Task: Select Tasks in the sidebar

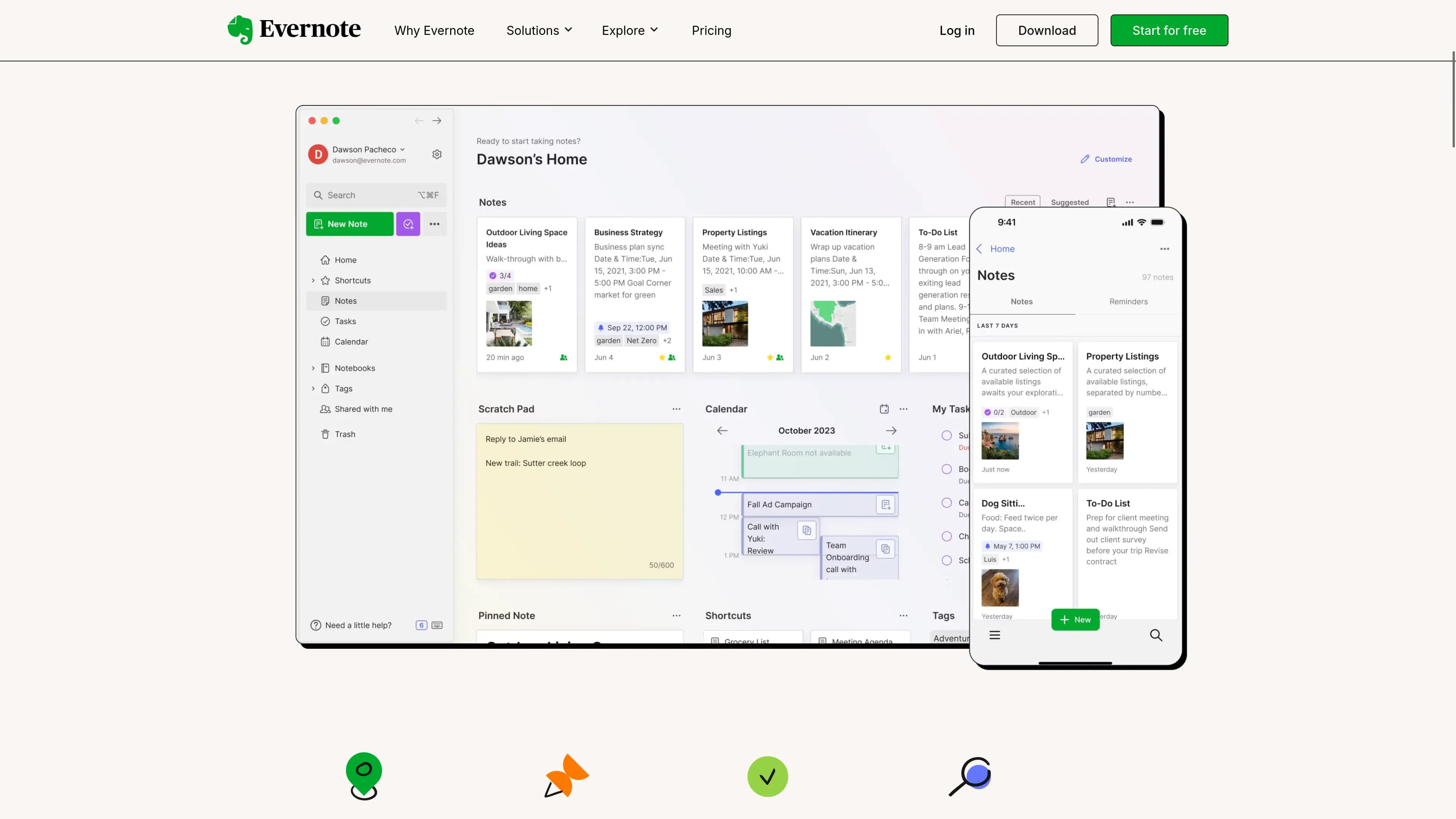Action: pos(376,321)
